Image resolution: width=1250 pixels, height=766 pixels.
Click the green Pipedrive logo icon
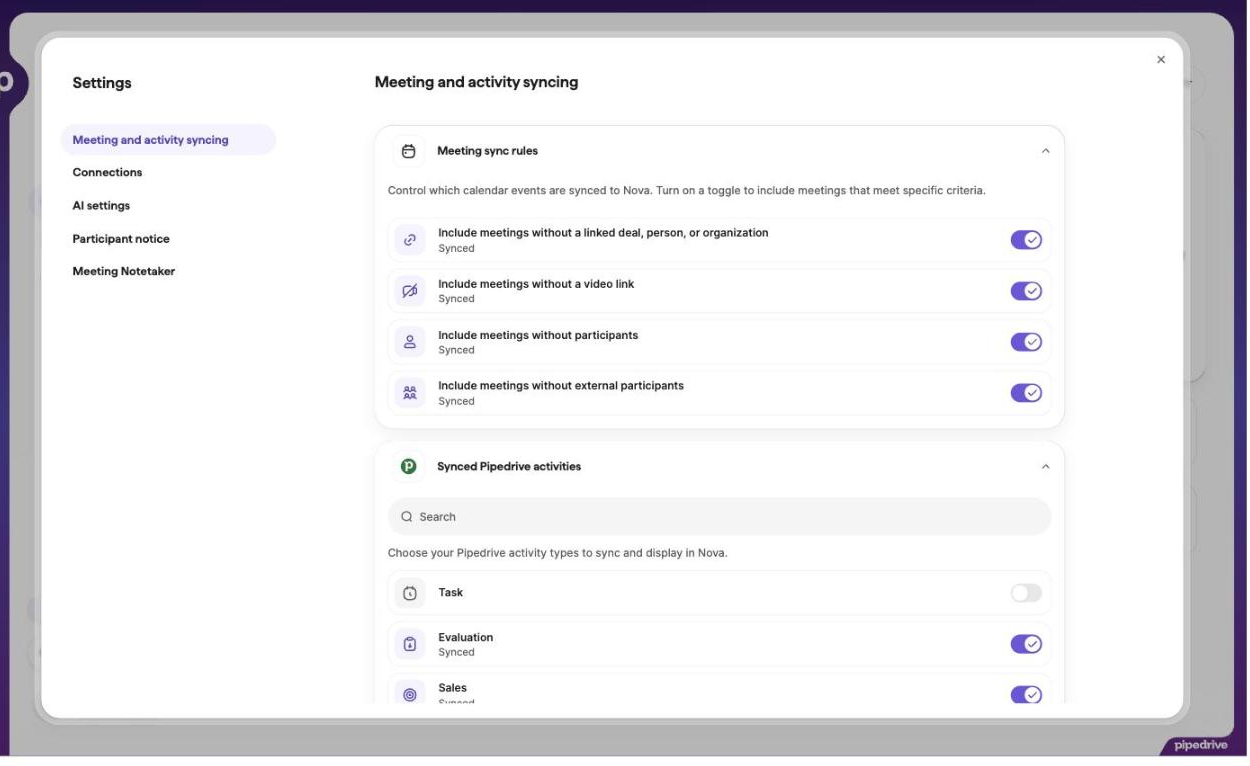click(408, 467)
